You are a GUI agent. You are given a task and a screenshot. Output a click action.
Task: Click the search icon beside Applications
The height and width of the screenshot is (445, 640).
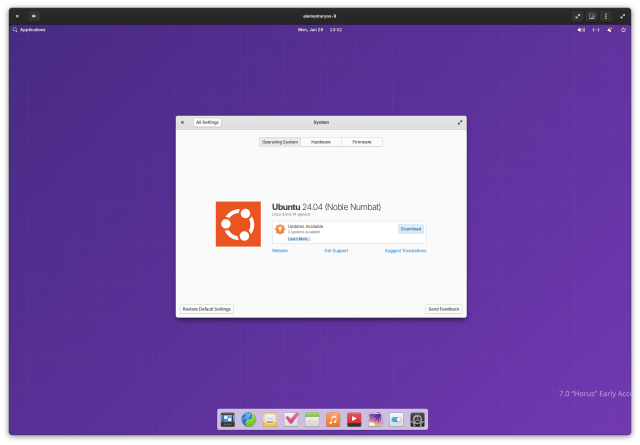coord(15,30)
